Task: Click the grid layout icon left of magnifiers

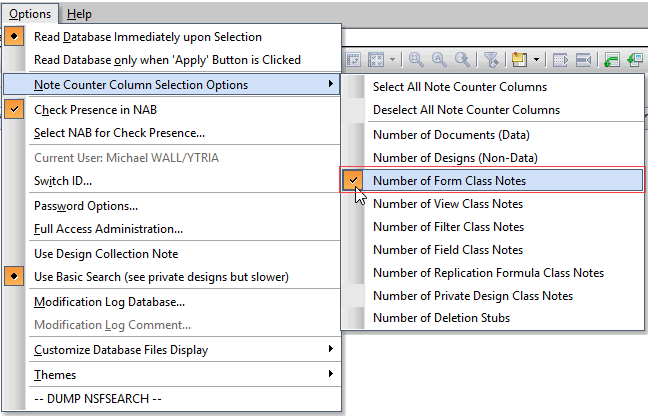Action: click(378, 61)
